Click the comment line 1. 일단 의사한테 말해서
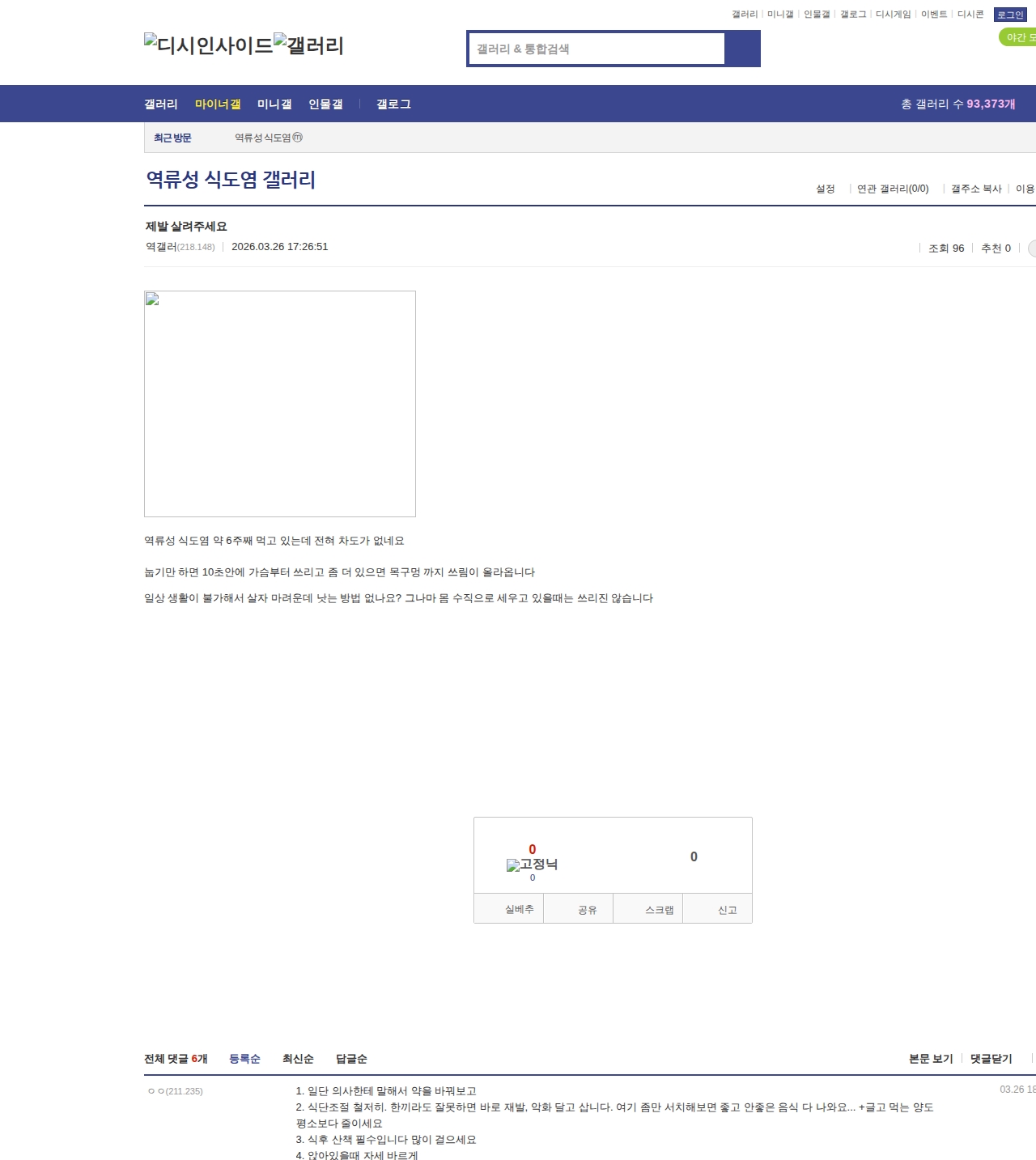 click(x=386, y=1091)
